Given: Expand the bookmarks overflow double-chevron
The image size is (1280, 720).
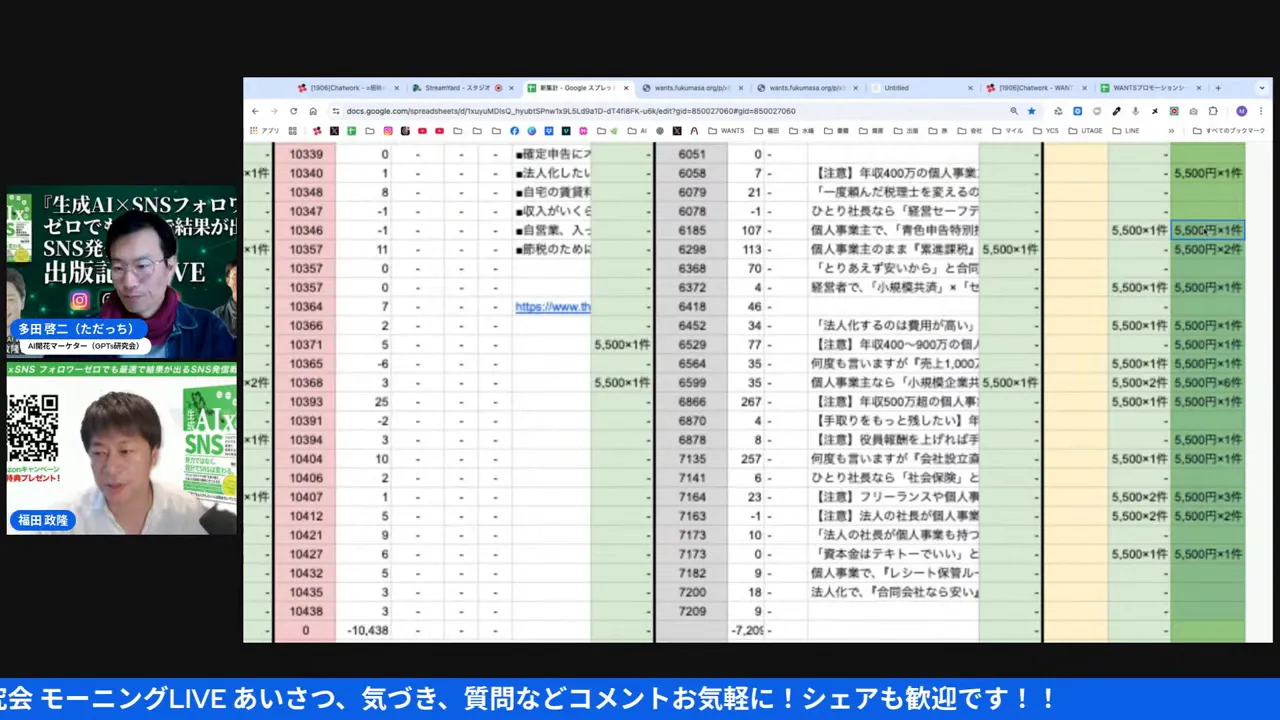Looking at the screenshot, I should (1171, 131).
